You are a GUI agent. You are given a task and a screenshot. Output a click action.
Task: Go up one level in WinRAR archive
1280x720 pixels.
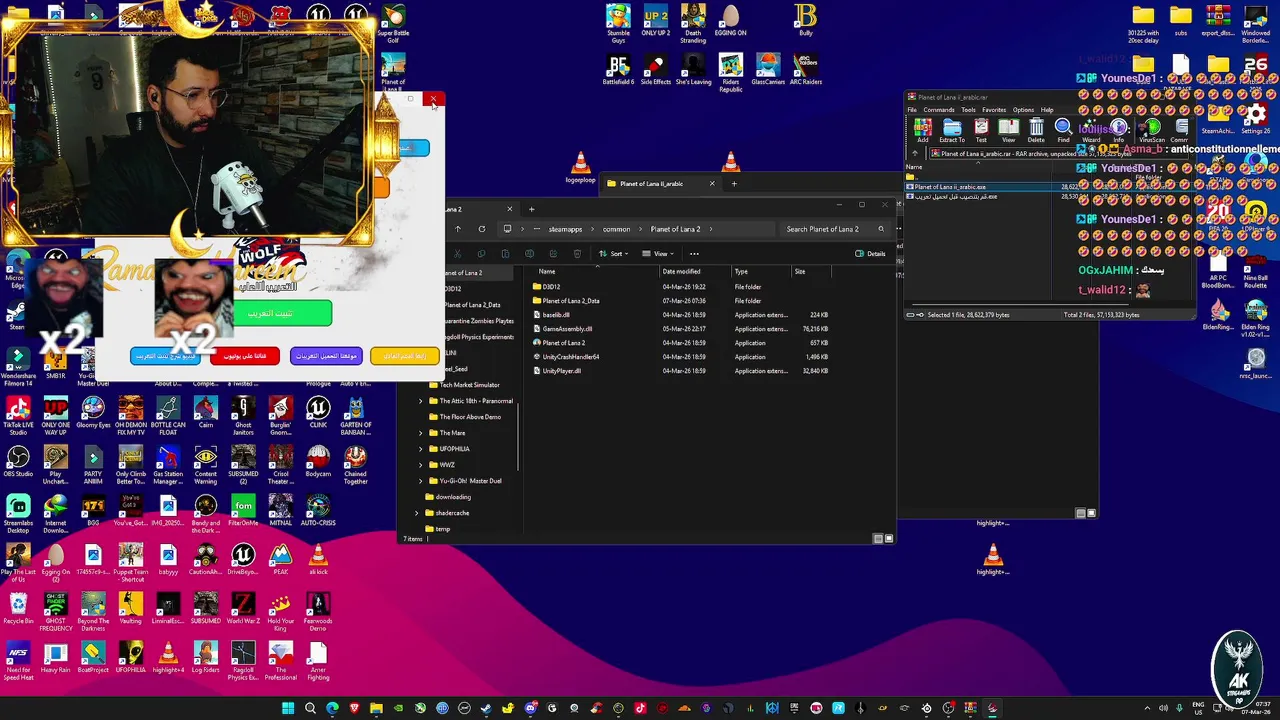click(x=915, y=154)
